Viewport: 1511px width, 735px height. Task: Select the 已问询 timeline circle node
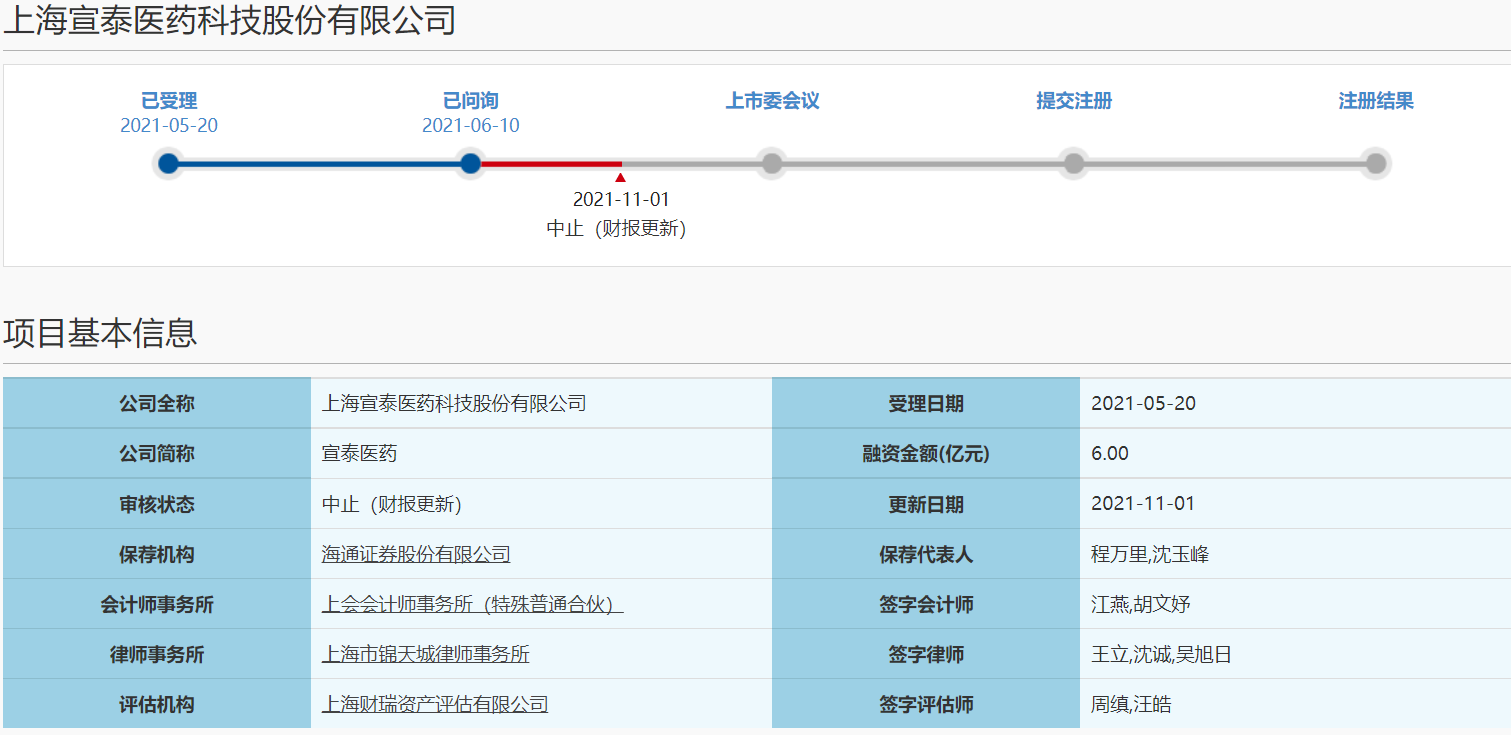(470, 163)
